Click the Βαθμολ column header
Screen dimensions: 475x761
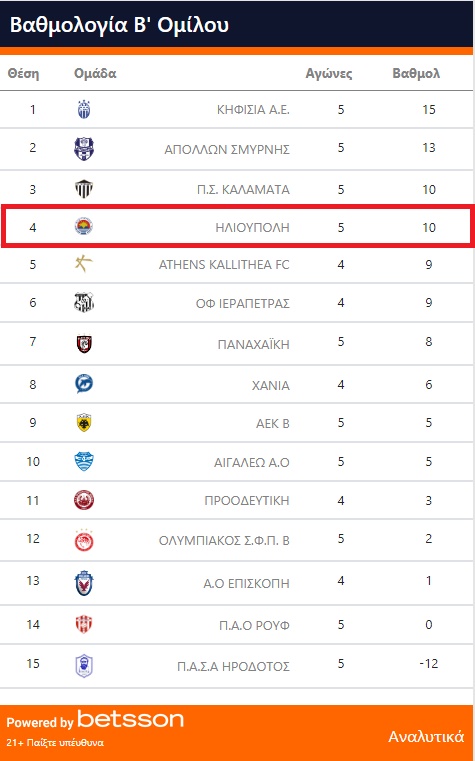pyautogui.click(x=416, y=74)
